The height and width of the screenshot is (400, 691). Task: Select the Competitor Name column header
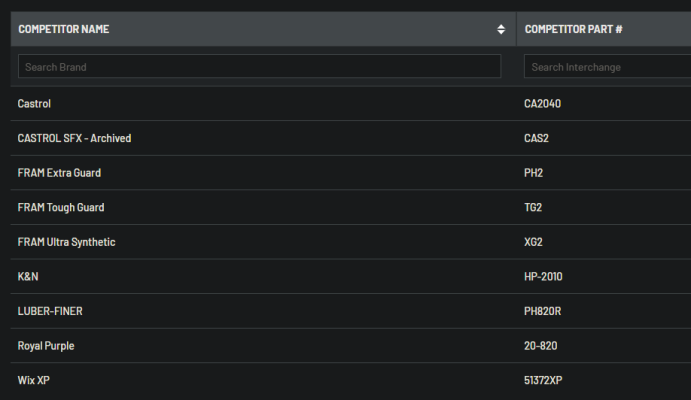pyautogui.click(x=264, y=29)
